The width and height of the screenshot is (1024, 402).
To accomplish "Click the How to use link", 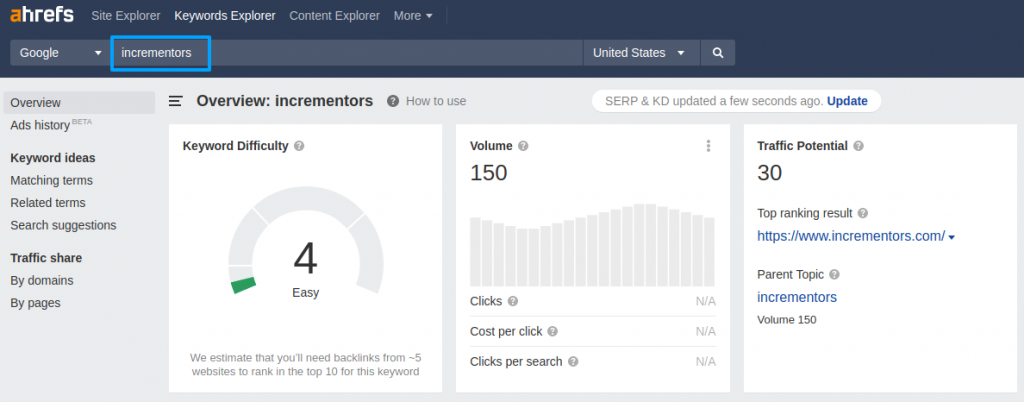I will pos(436,101).
